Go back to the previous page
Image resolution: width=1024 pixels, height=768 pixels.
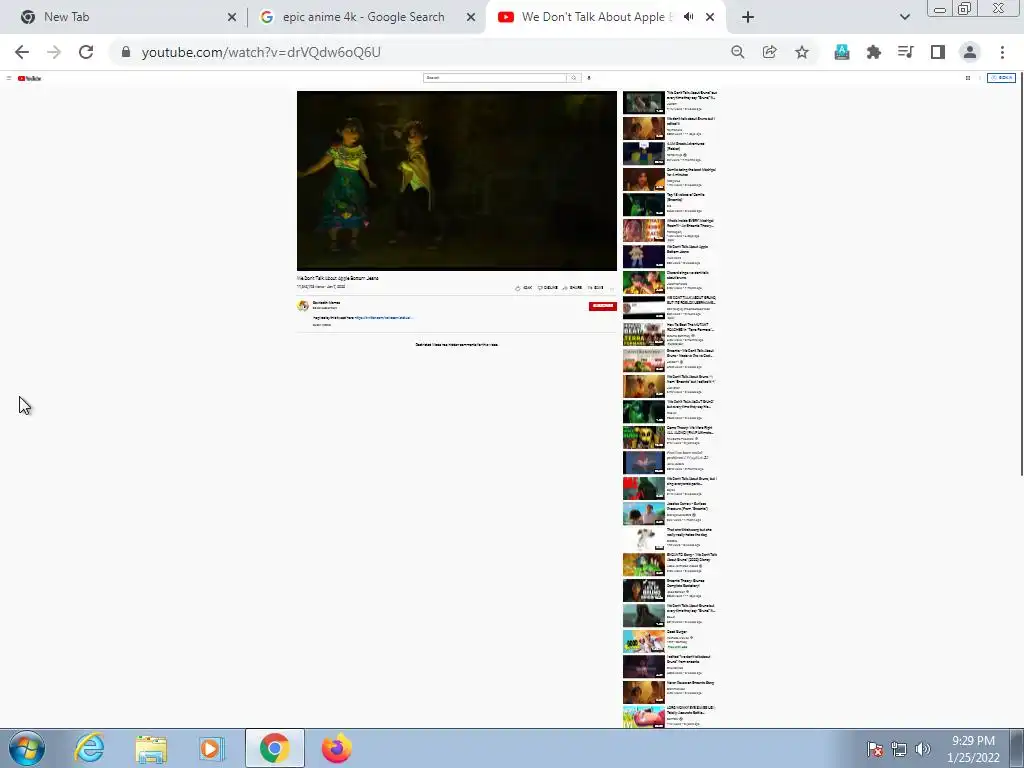point(22,52)
